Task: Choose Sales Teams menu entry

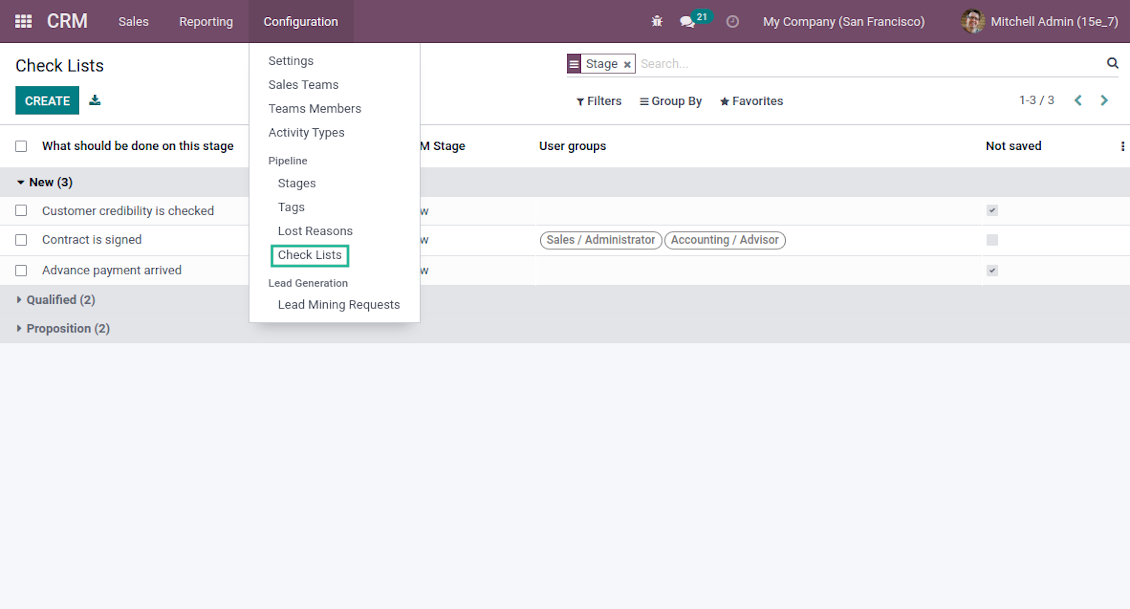Action: point(303,85)
